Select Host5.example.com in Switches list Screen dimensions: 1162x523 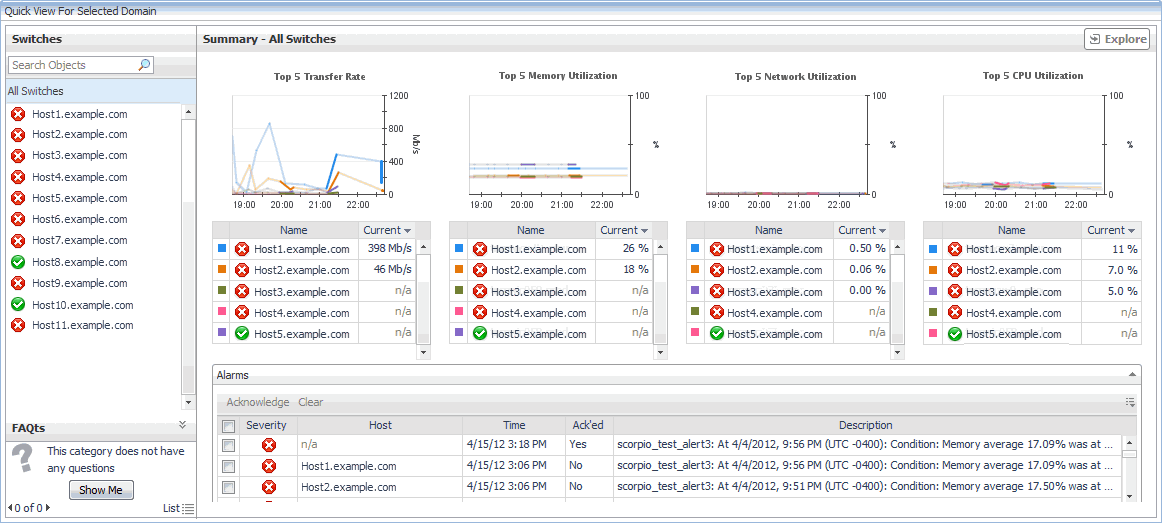click(x=79, y=198)
